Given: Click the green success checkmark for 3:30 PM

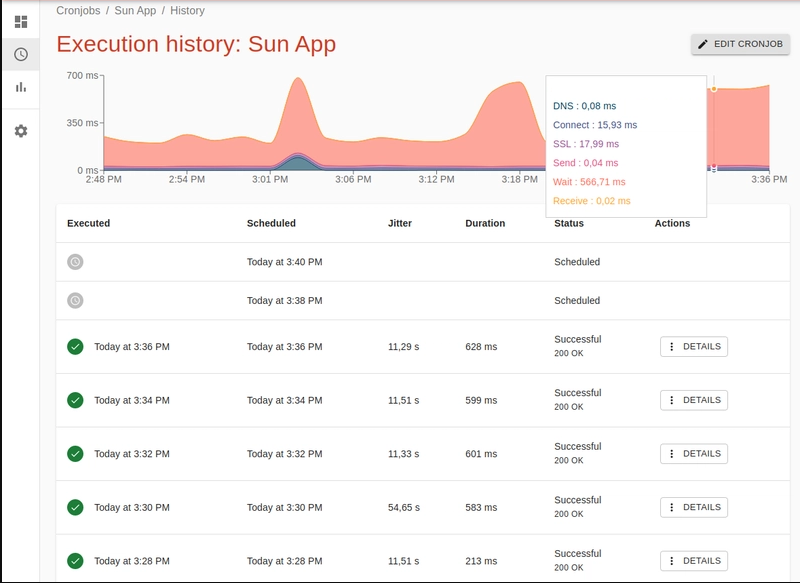Looking at the screenshot, I should (x=75, y=508).
